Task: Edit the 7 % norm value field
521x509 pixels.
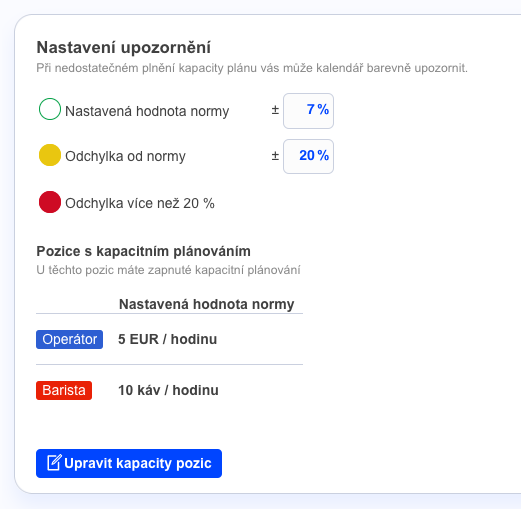Action: [x=308, y=111]
